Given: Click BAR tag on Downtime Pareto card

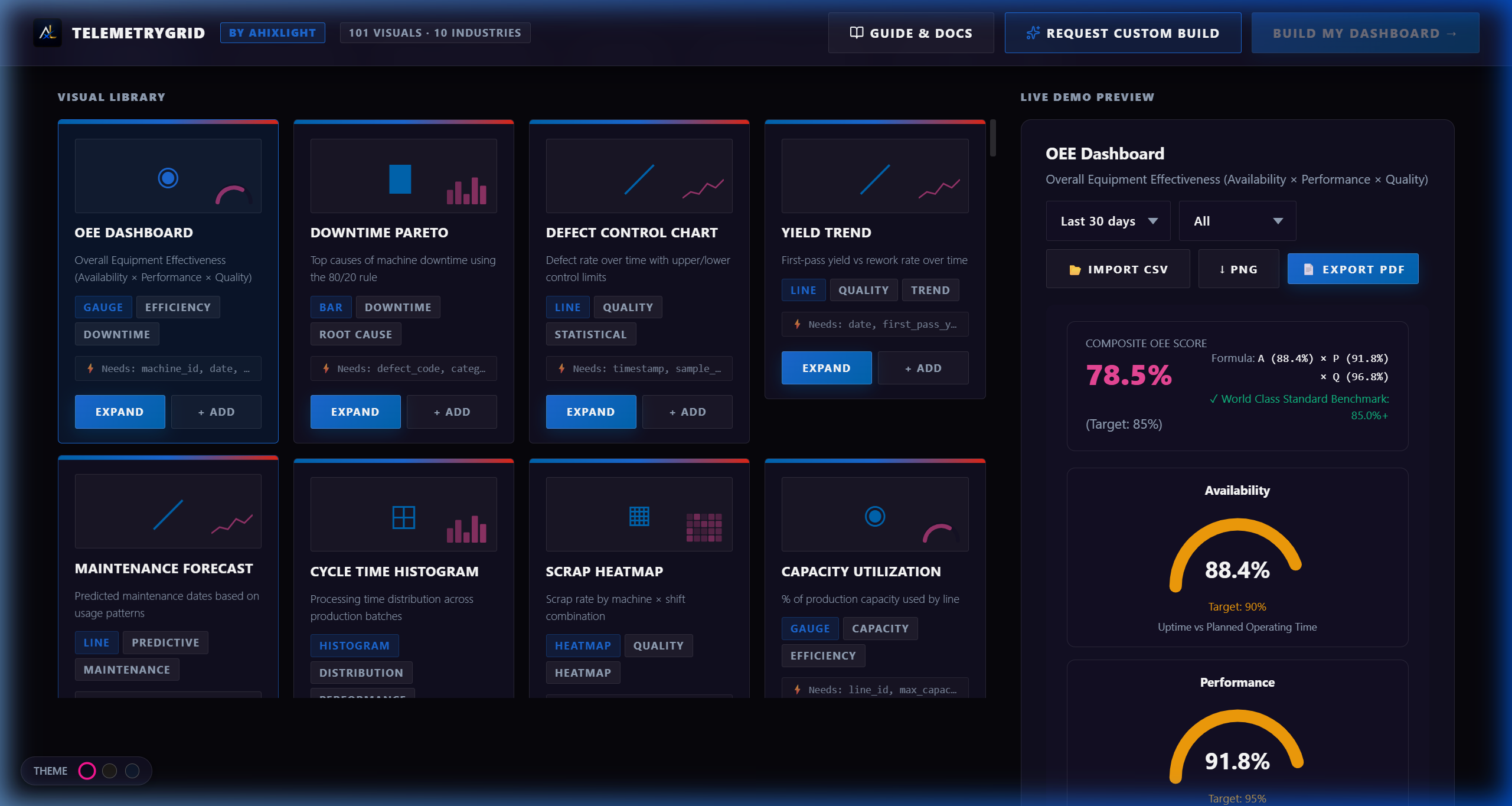Looking at the screenshot, I should point(331,307).
